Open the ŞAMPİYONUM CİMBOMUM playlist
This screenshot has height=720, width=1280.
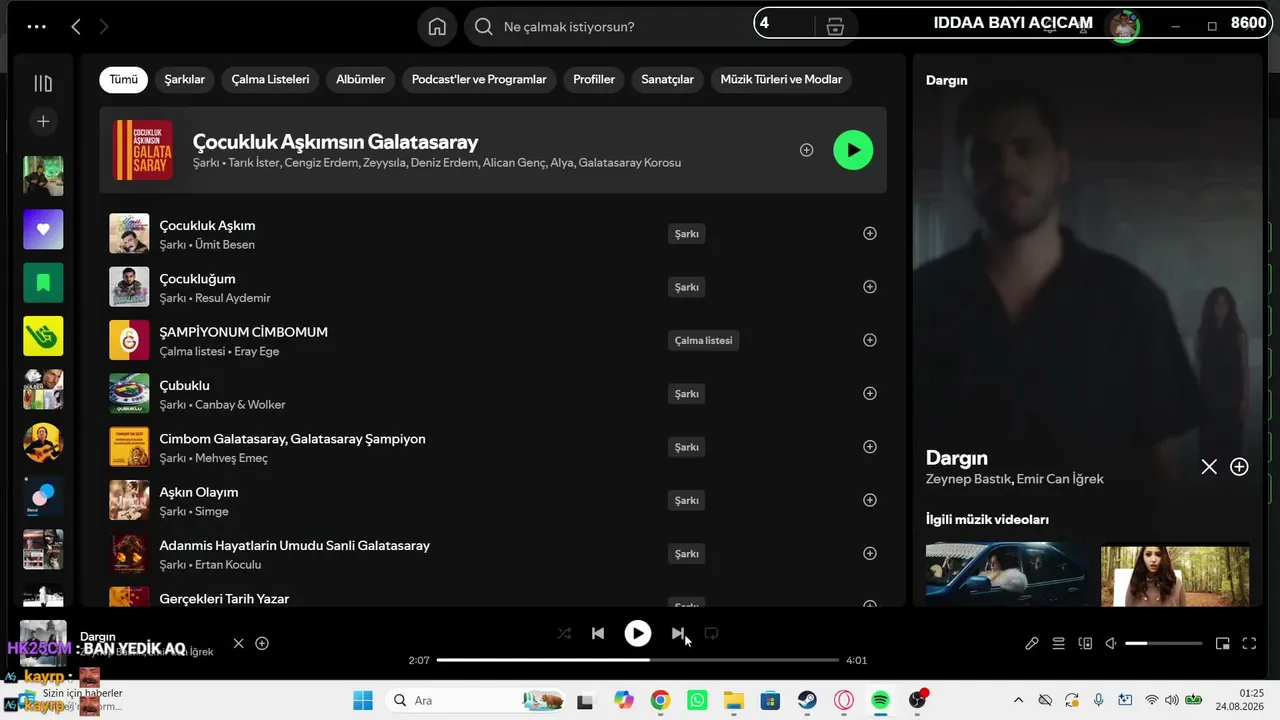(x=243, y=332)
